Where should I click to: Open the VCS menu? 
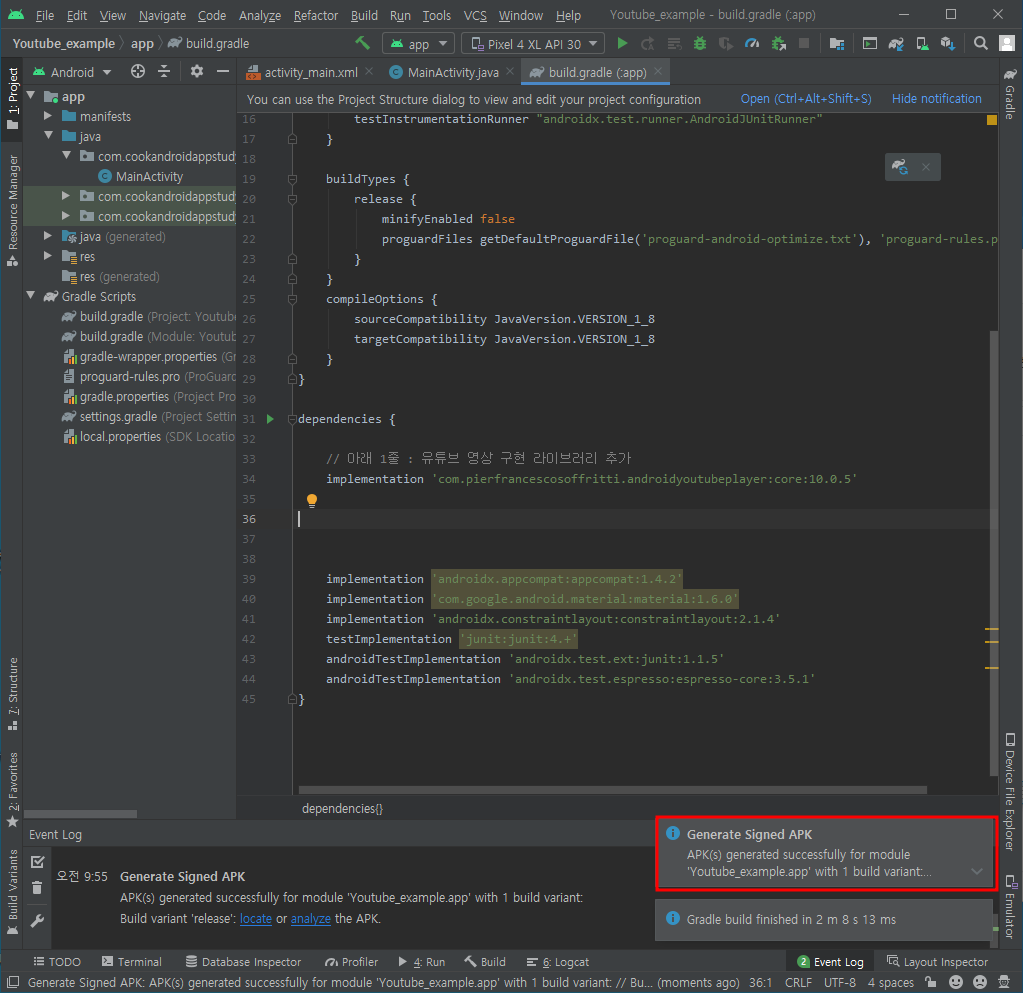475,15
